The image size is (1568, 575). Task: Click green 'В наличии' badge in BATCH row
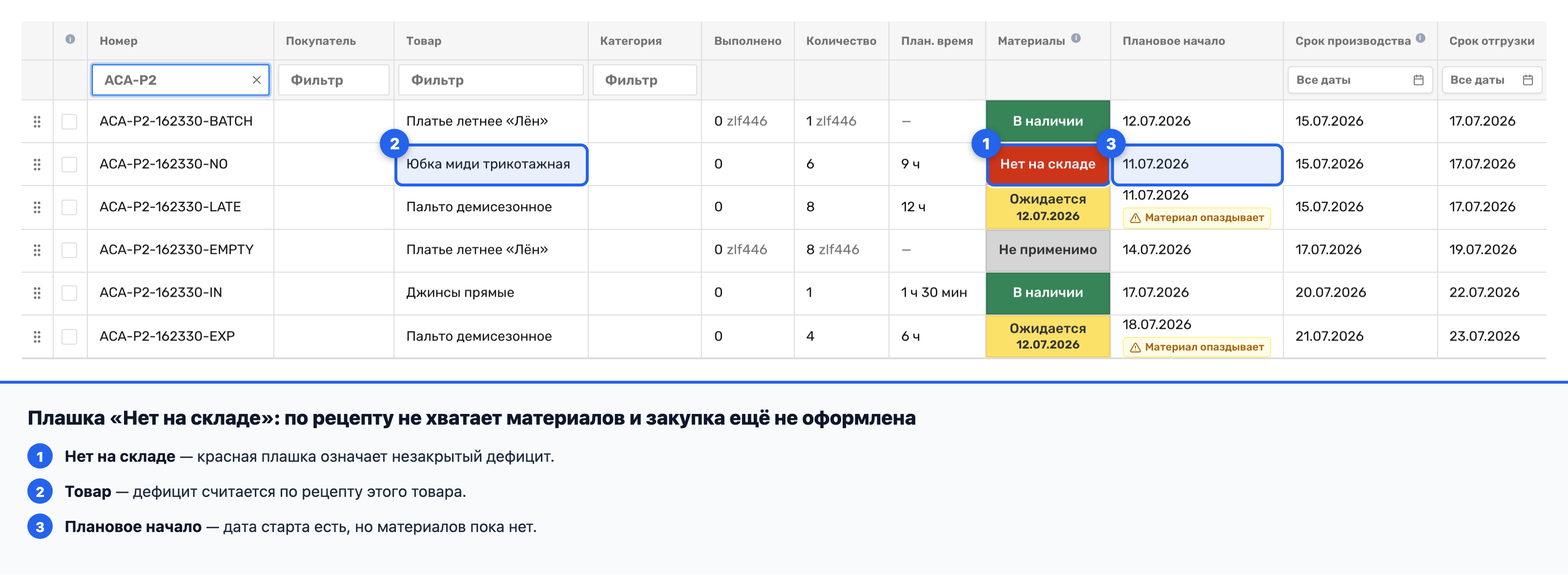(x=1048, y=121)
